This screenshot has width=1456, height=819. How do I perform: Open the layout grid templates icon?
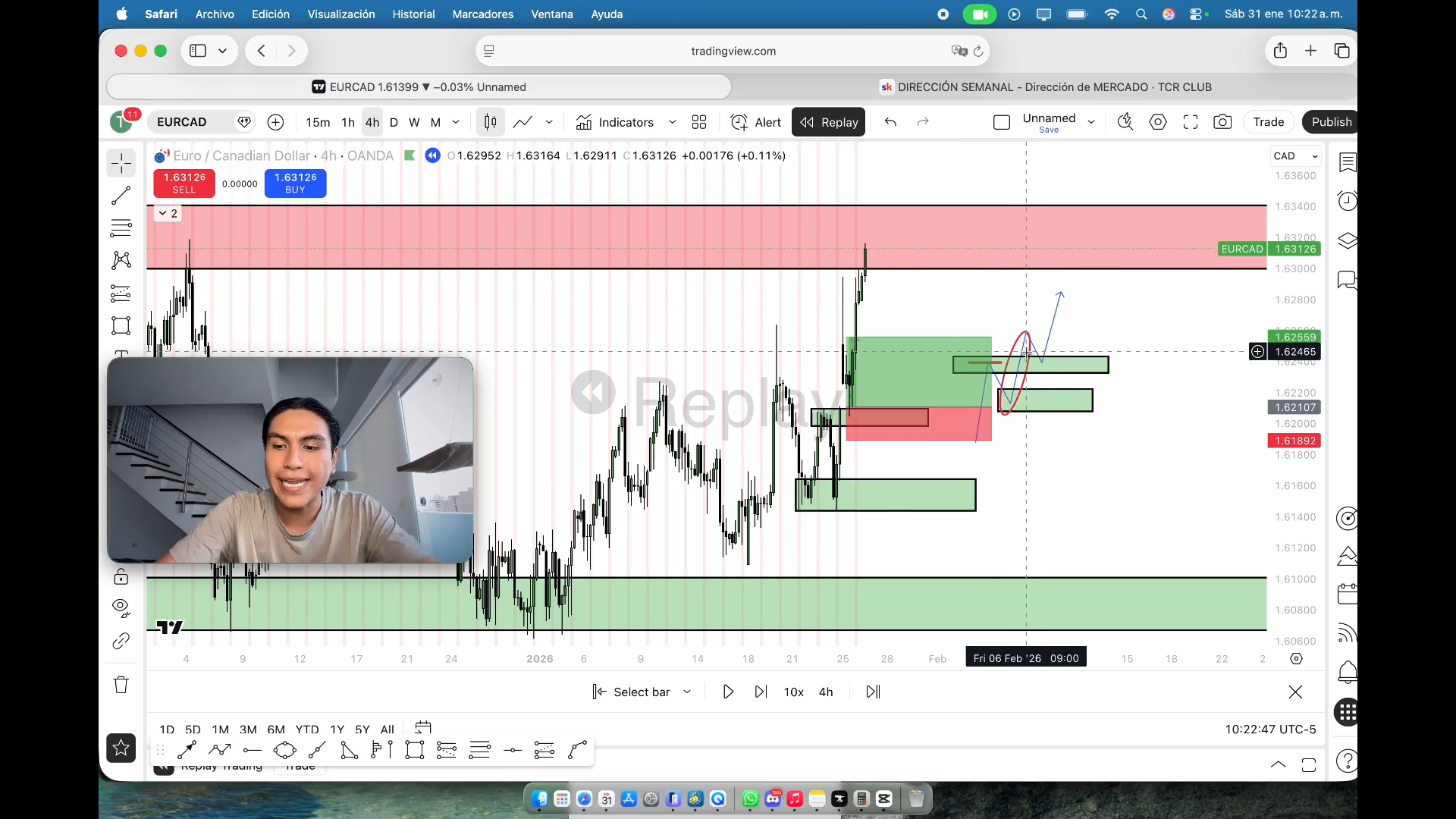click(x=699, y=122)
